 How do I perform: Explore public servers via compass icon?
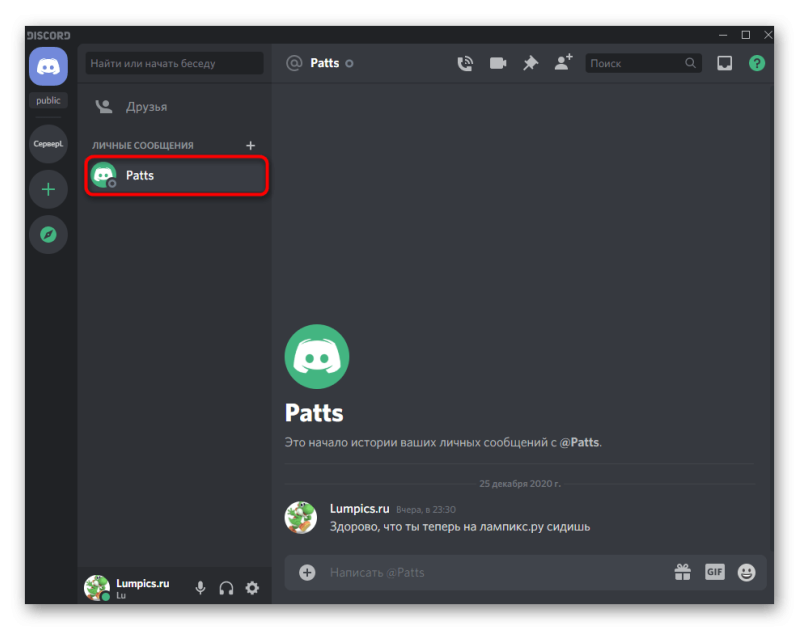point(48,235)
